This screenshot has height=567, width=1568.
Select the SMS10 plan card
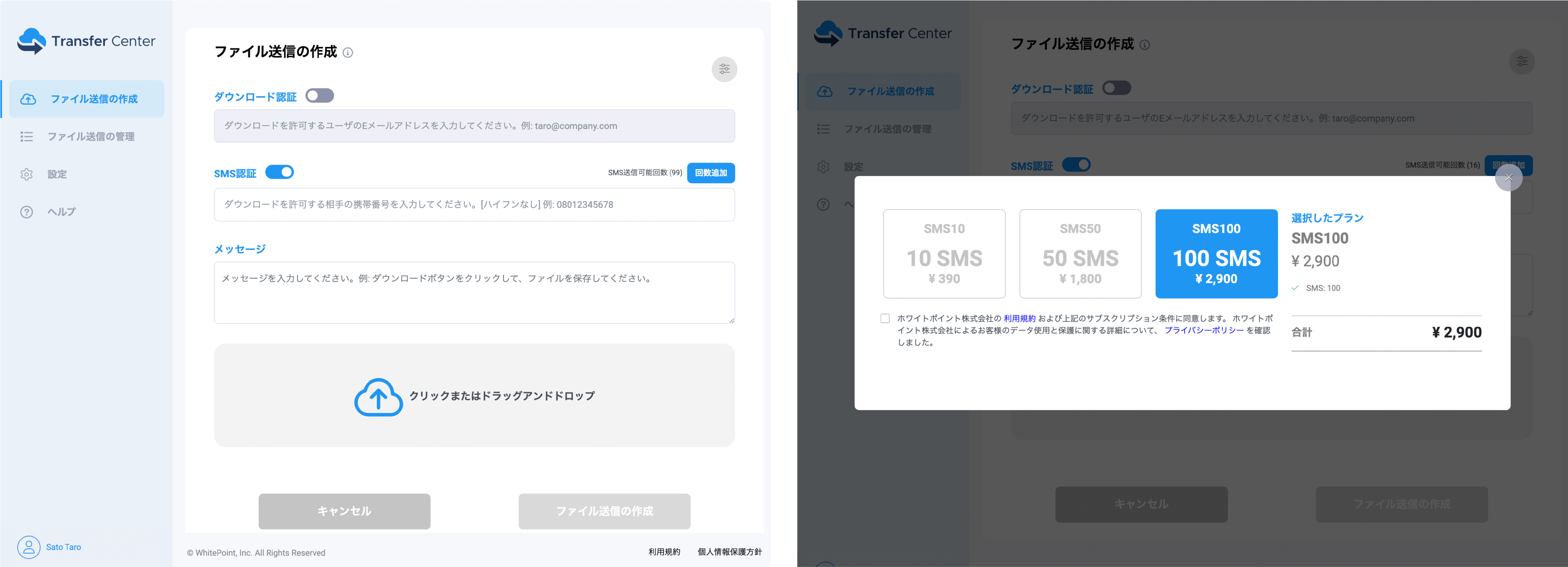pyautogui.click(x=944, y=253)
